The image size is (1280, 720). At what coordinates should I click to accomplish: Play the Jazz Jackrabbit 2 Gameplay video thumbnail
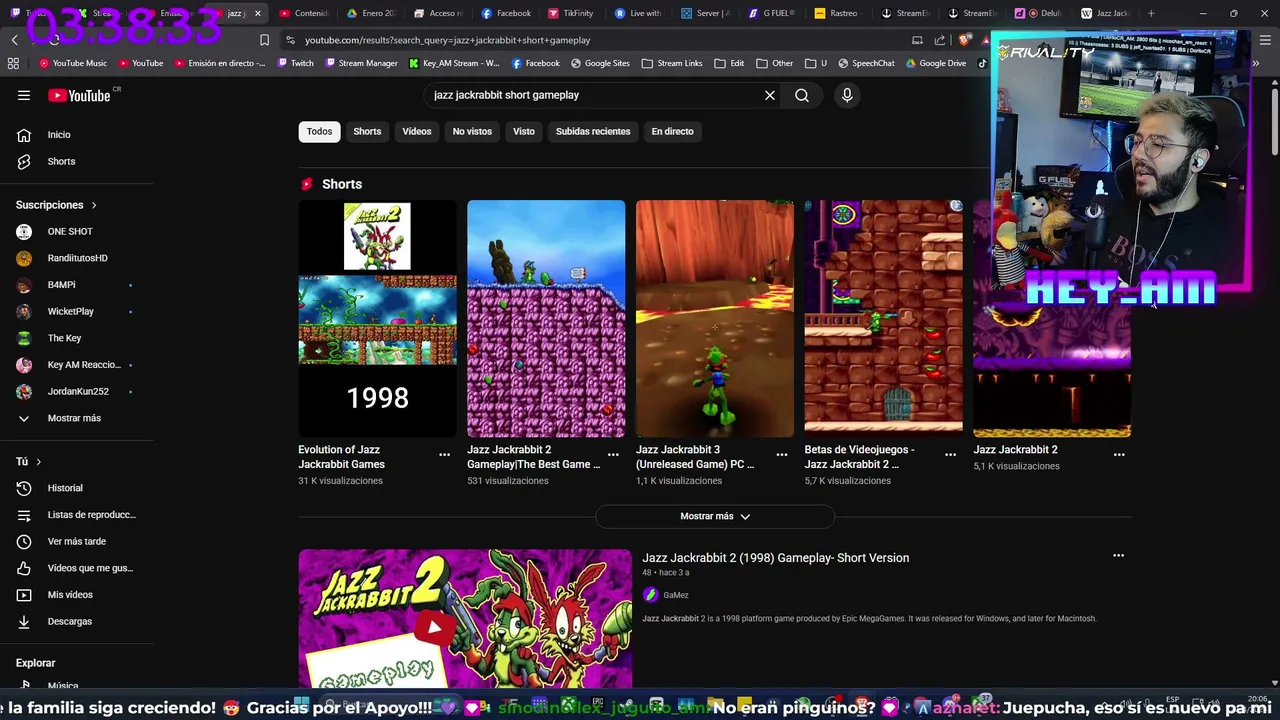(x=465, y=618)
